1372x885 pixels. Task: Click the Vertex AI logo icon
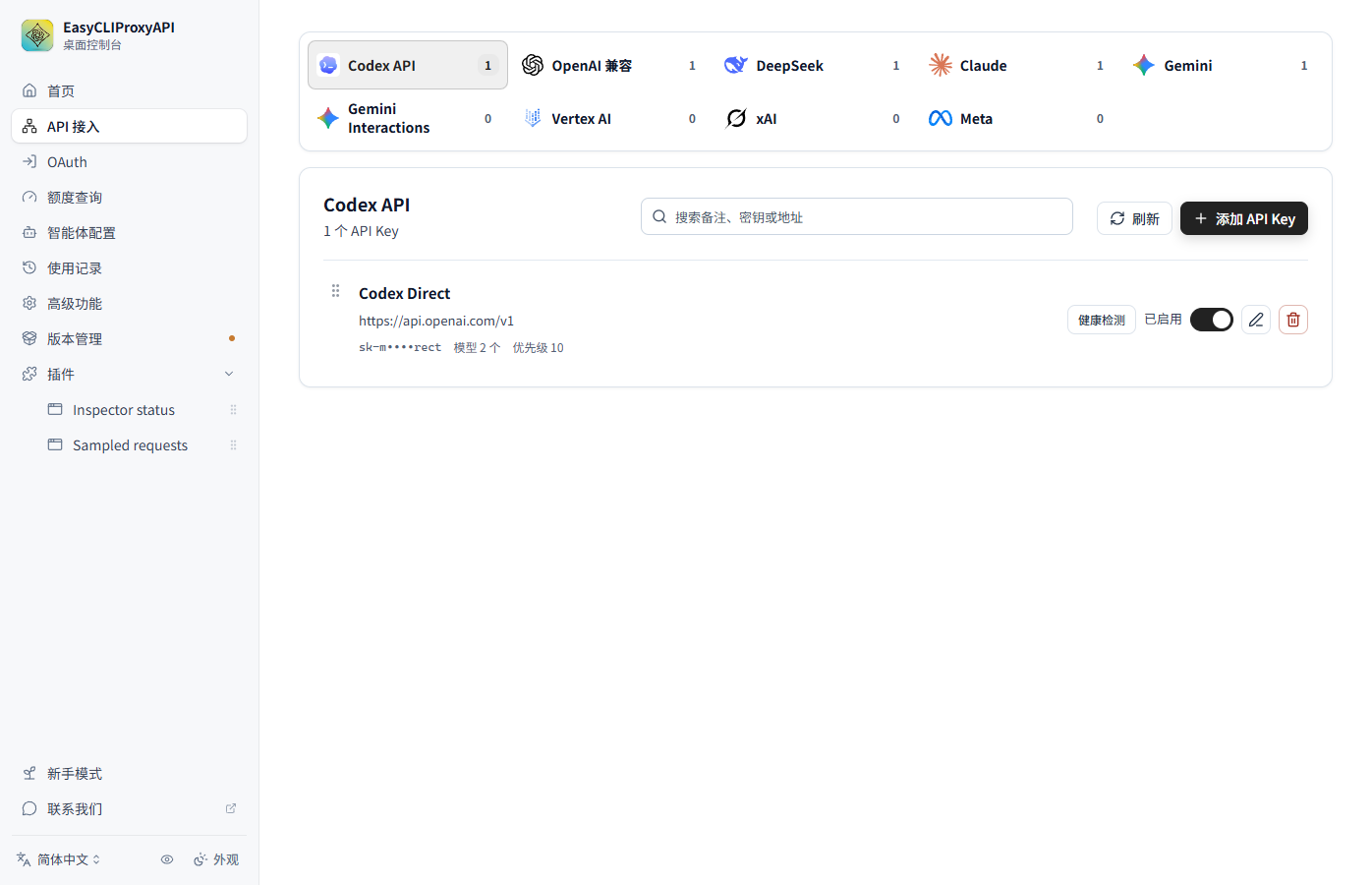pyautogui.click(x=533, y=118)
